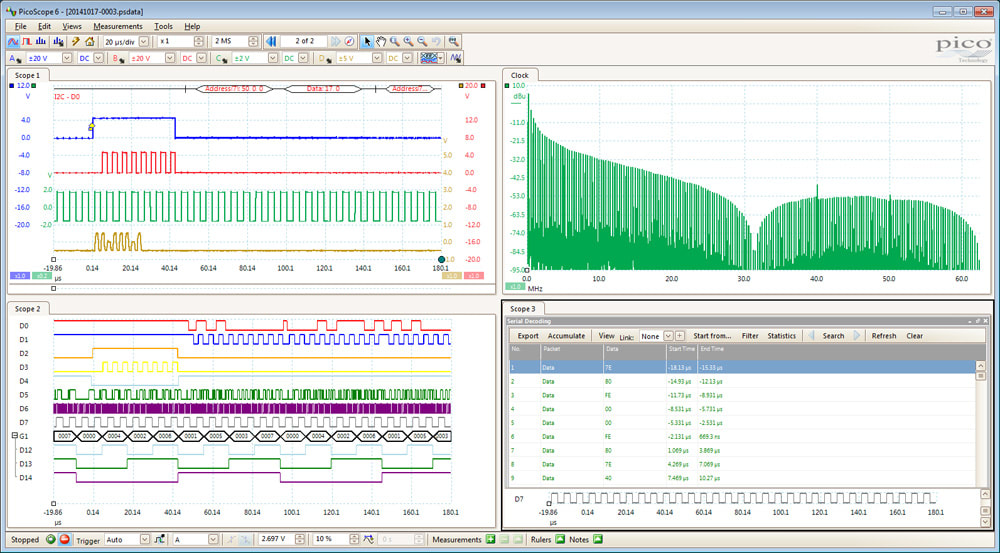The height and width of the screenshot is (553, 1000).
Task: Open the timebase 20 µs/div dropdown
Action: click(144, 41)
